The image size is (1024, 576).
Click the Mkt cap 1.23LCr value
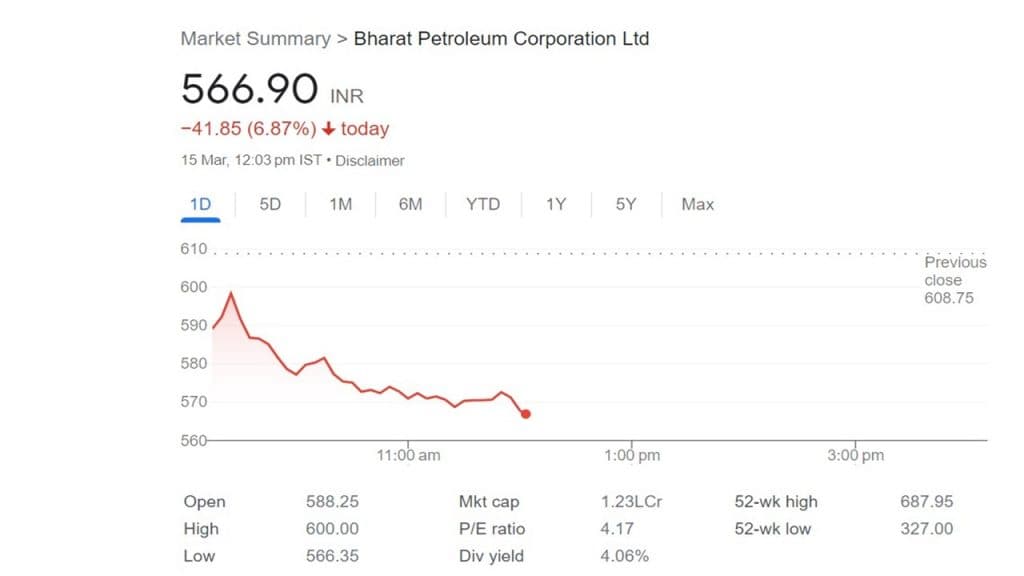[x=632, y=502]
